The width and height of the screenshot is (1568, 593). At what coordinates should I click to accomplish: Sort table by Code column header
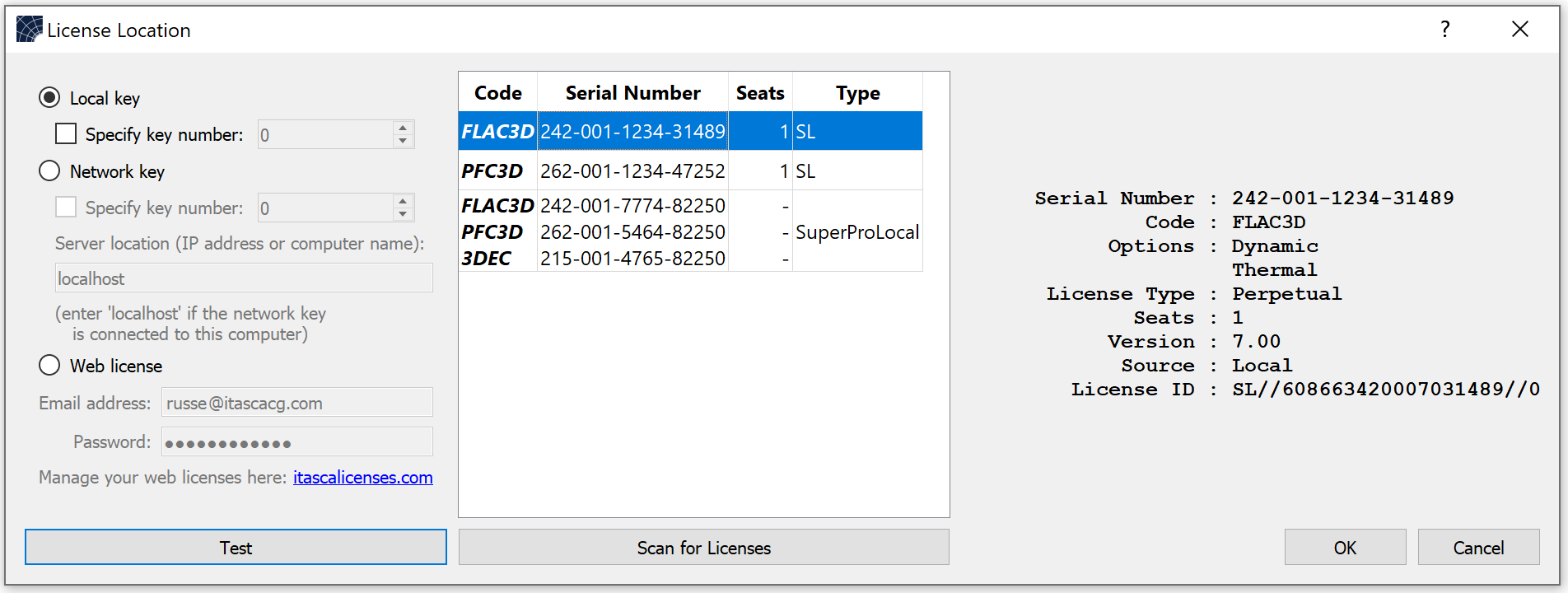tap(497, 93)
